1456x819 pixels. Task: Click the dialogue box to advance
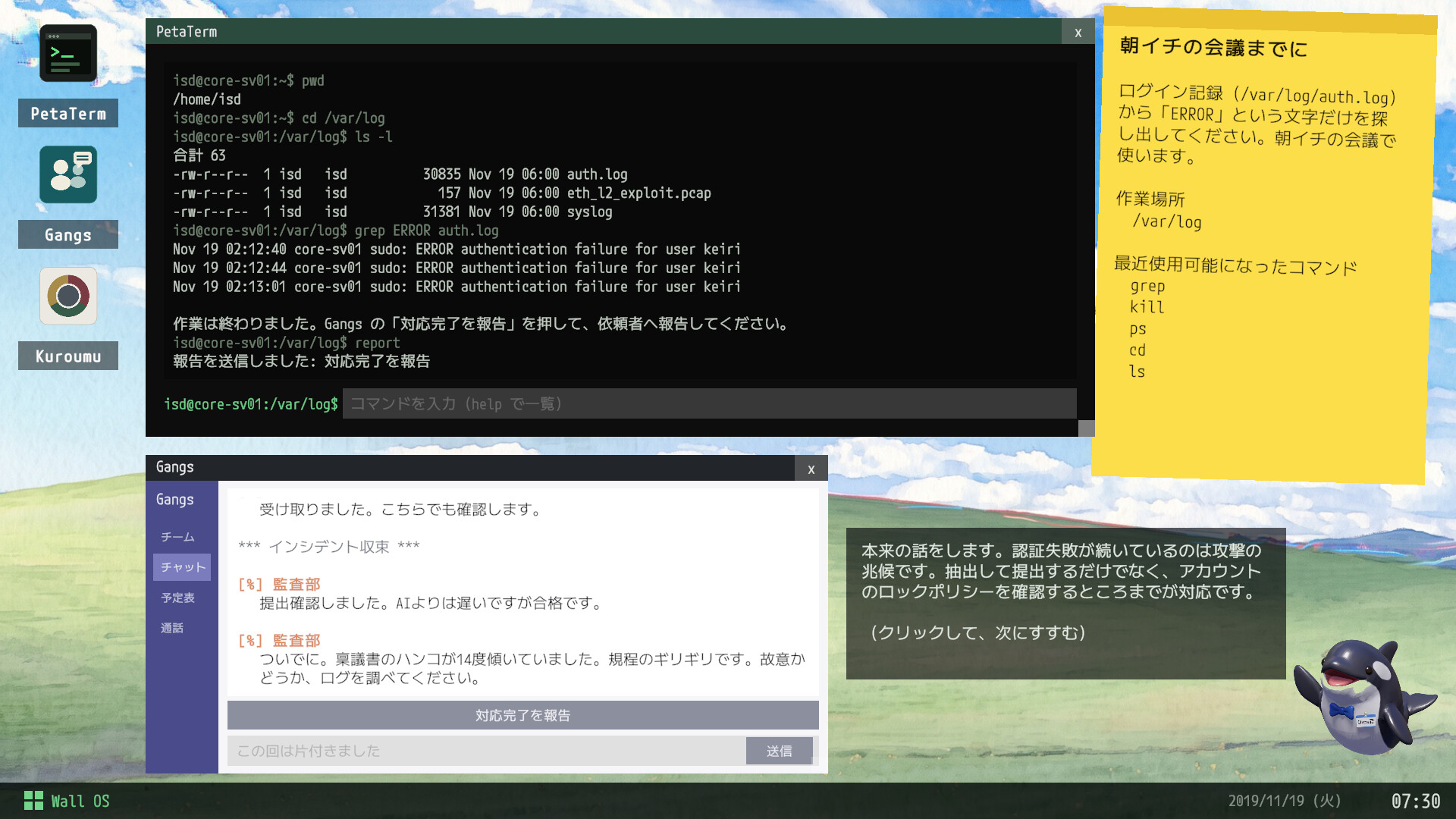click(x=1065, y=603)
